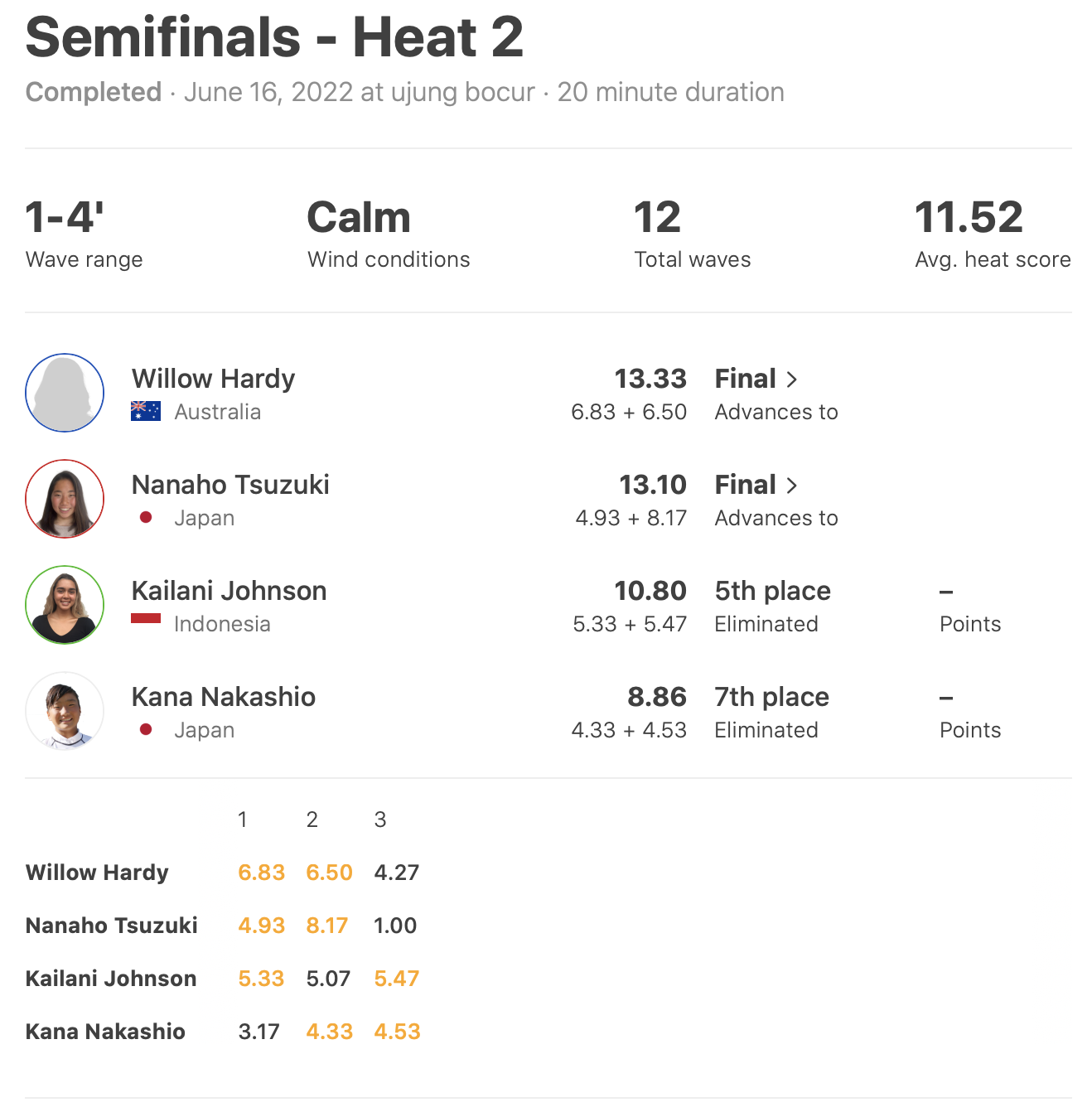The height and width of the screenshot is (1112, 1092).
Task: Open Willow Hardy's Final link
Action: (746, 379)
